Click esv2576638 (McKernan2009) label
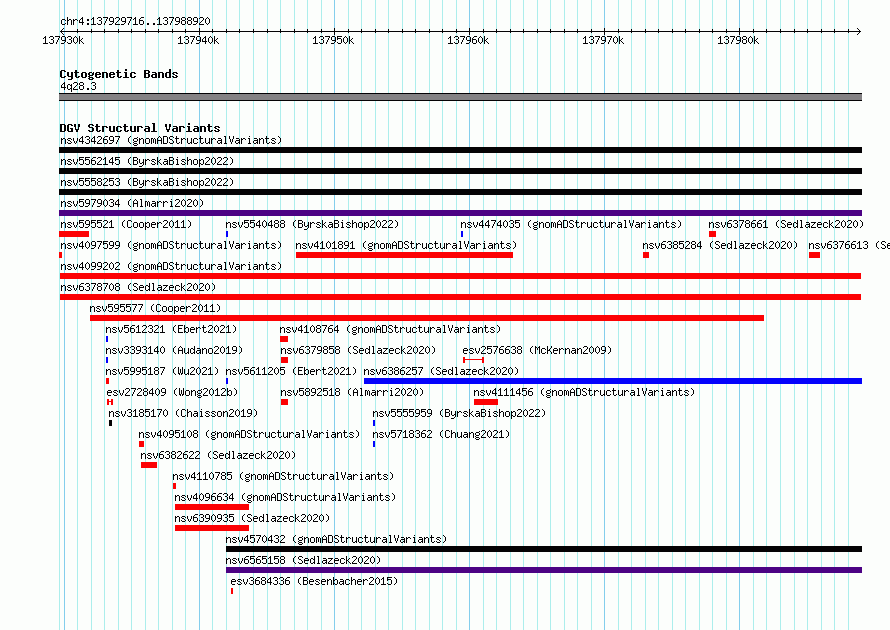 (537, 350)
